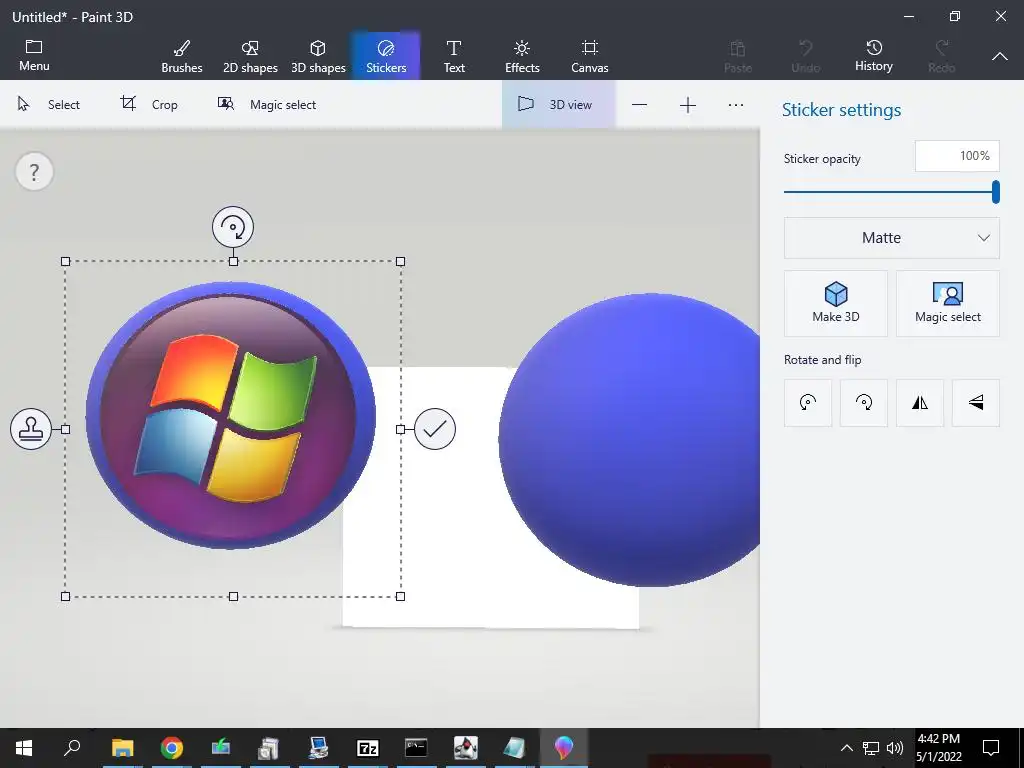Image resolution: width=1024 pixels, height=768 pixels.
Task: Click the Make 3D button
Action: [836, 304]
